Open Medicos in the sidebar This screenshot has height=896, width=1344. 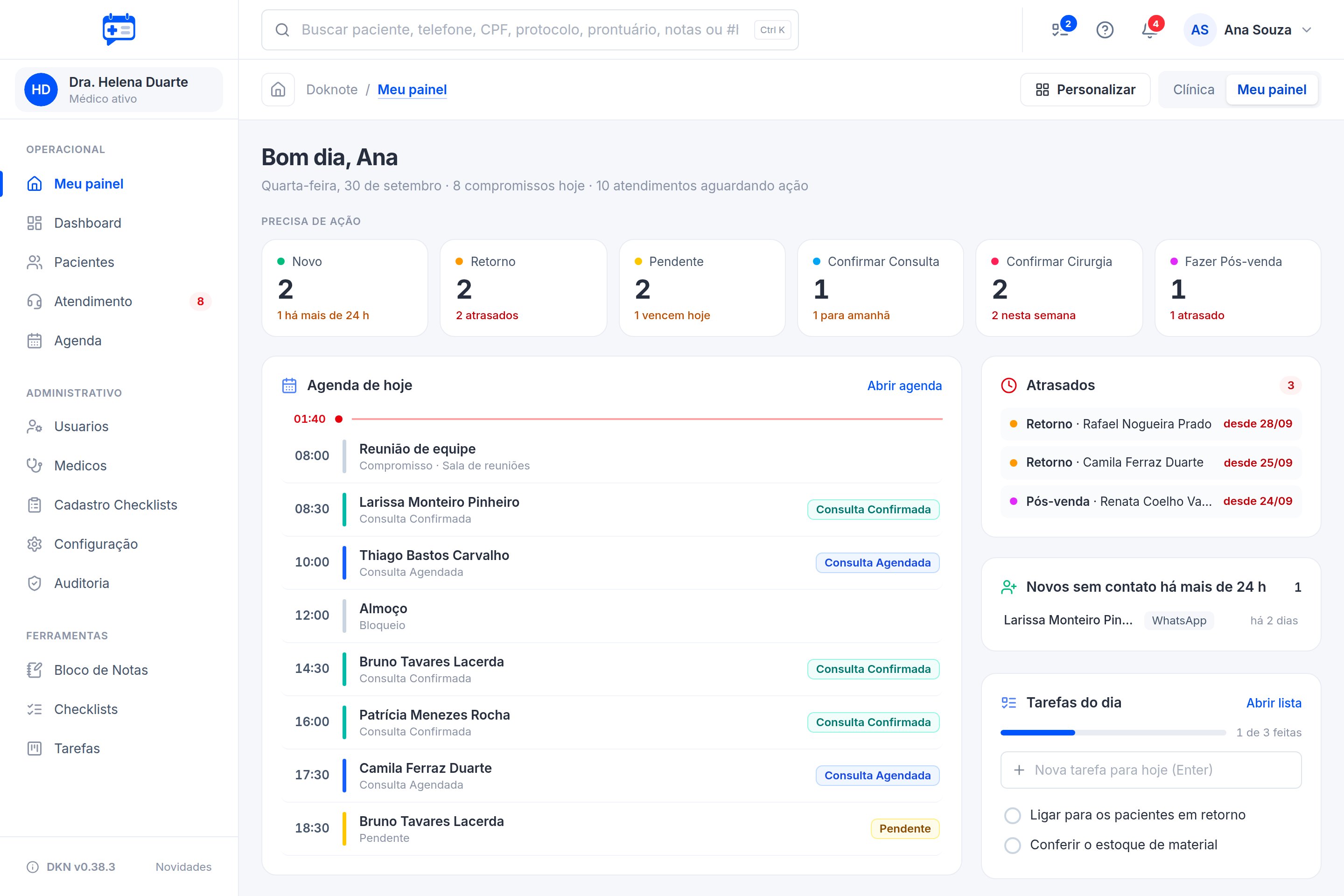tap(119, 466)
